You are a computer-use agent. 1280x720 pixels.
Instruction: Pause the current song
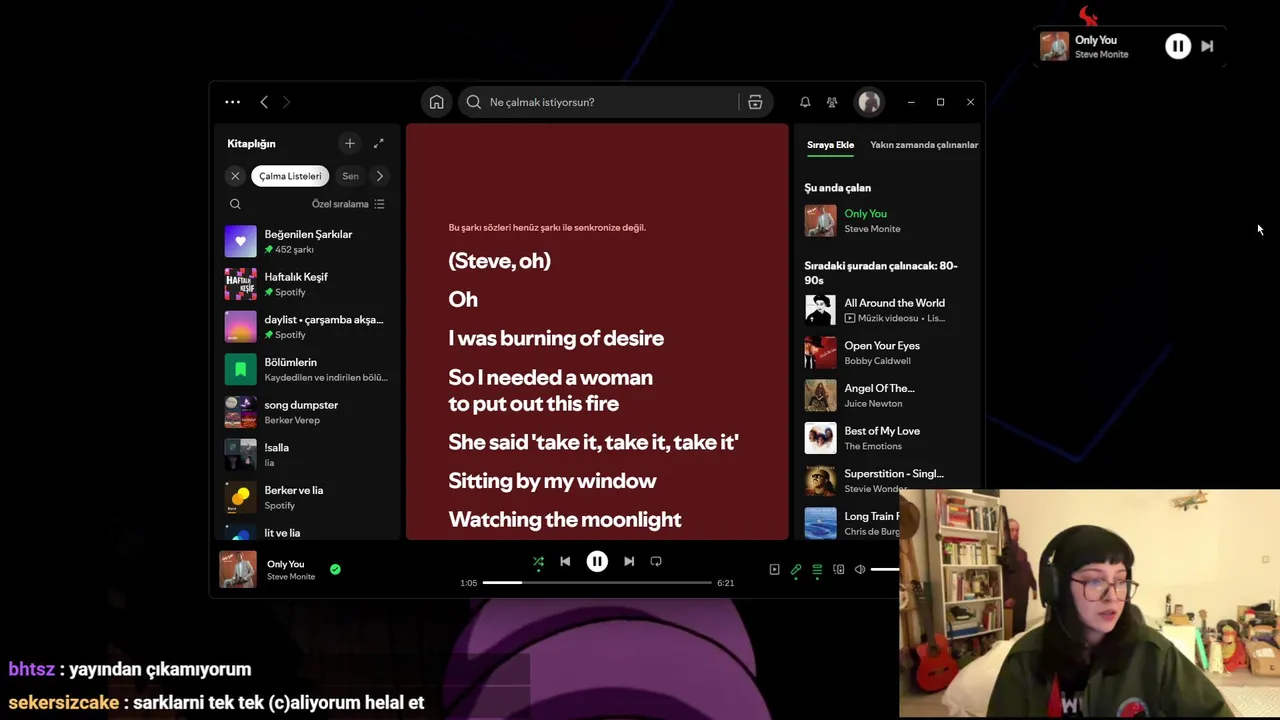click(x=597, y=562)
